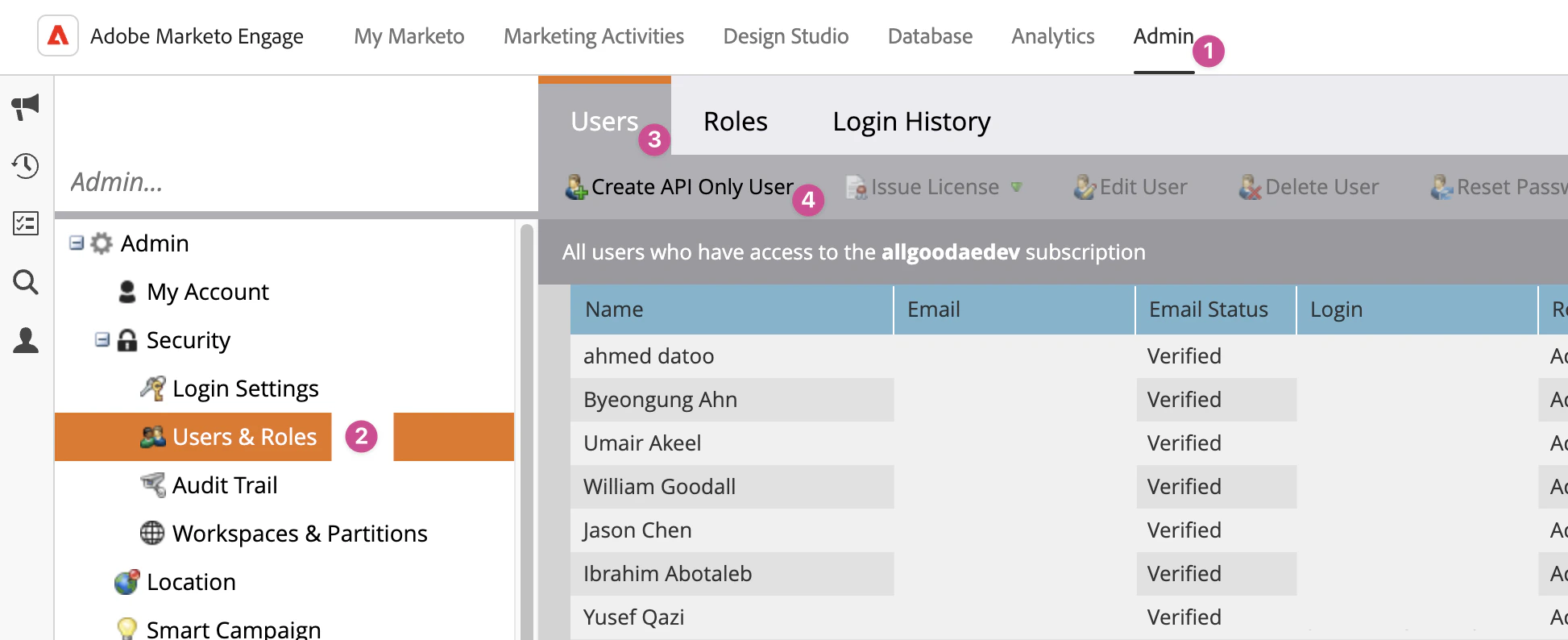Click the lightbulb icon beside Smart Campaign
1568x640 pixels.
pos(127,629)
